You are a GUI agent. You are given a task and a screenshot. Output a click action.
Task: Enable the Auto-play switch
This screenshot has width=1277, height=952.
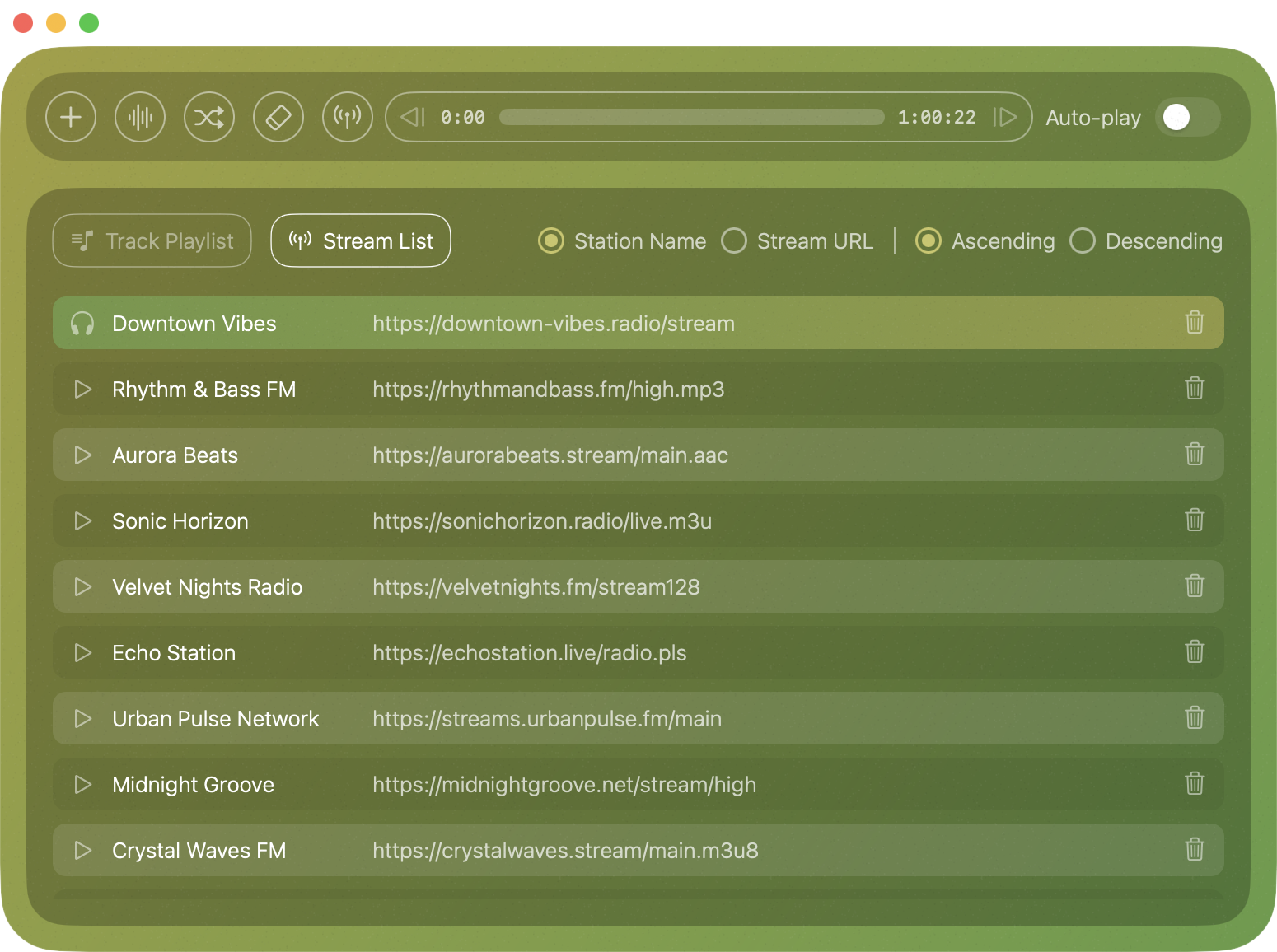[1186, 117]
